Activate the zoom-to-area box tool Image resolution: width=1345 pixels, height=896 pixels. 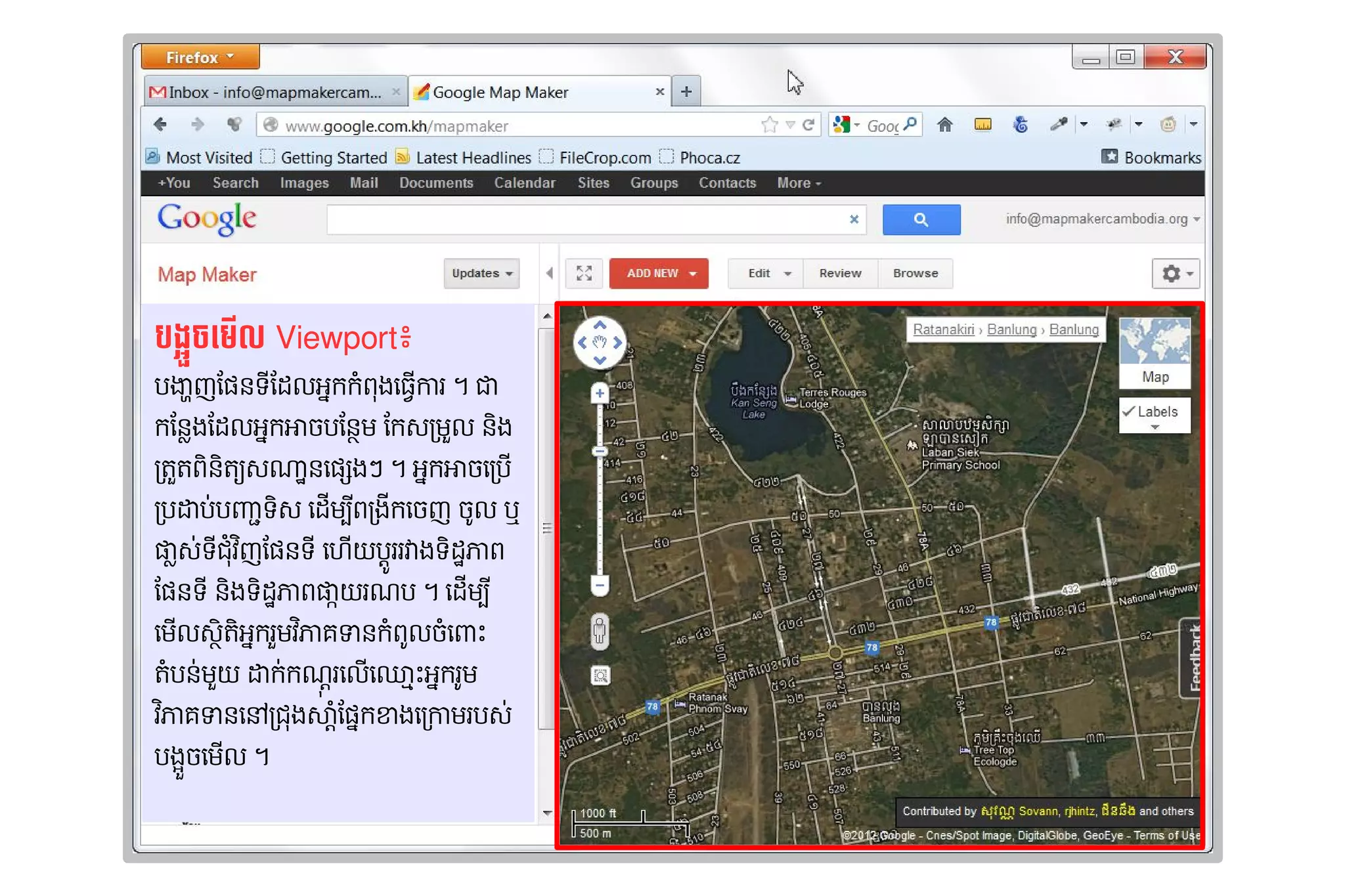pyautogui.click(x=600, y=675)
